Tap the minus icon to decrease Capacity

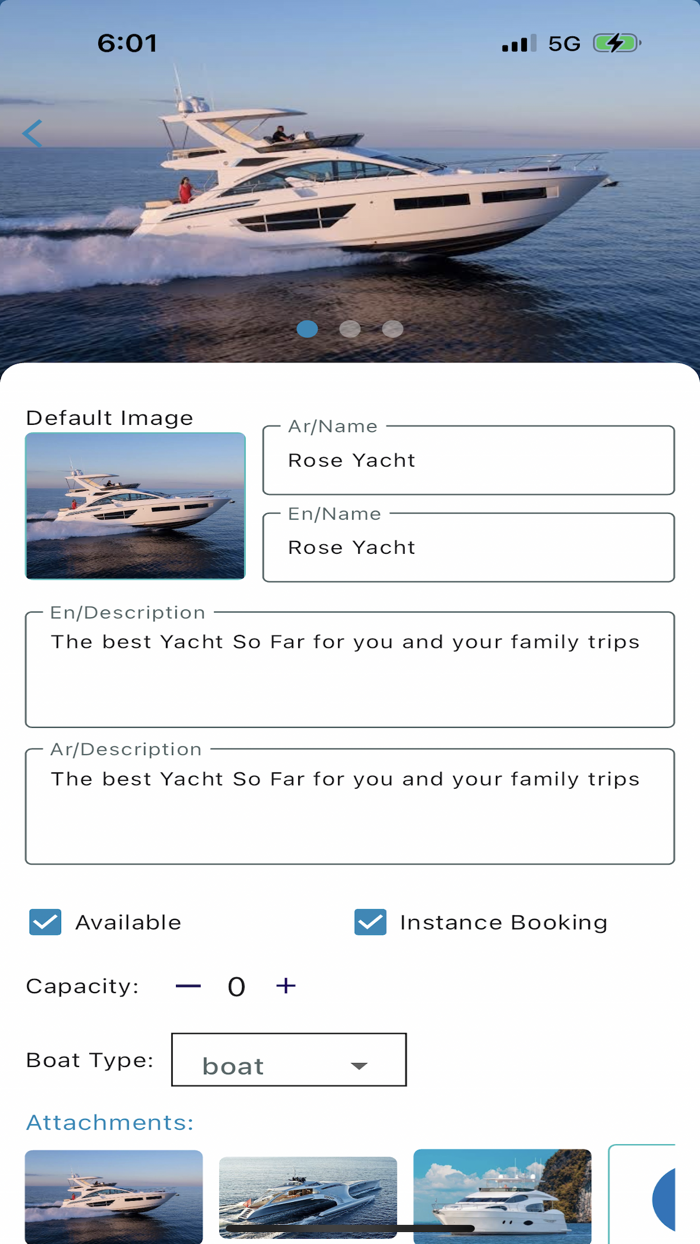coord(188,986)
